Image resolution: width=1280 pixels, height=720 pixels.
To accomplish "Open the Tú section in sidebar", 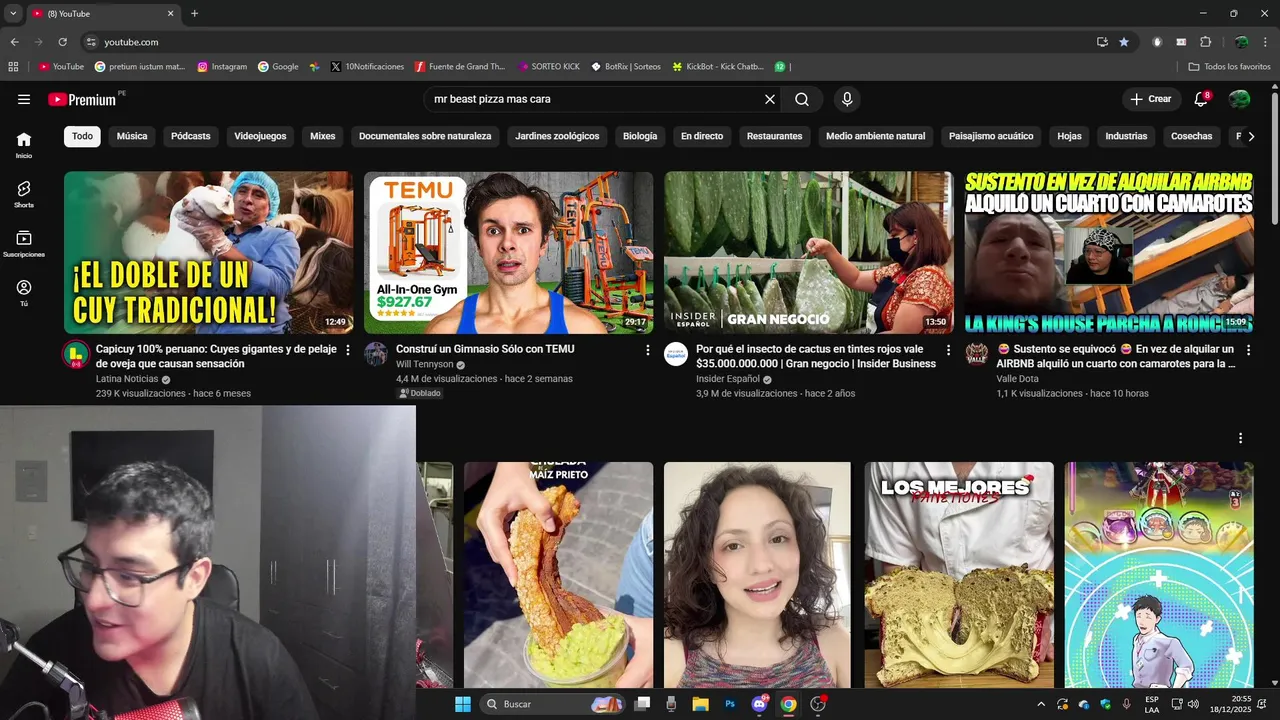I will pos(24,293).
